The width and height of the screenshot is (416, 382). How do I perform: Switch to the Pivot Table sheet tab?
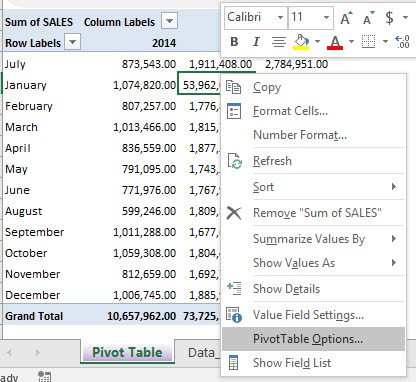127,353
